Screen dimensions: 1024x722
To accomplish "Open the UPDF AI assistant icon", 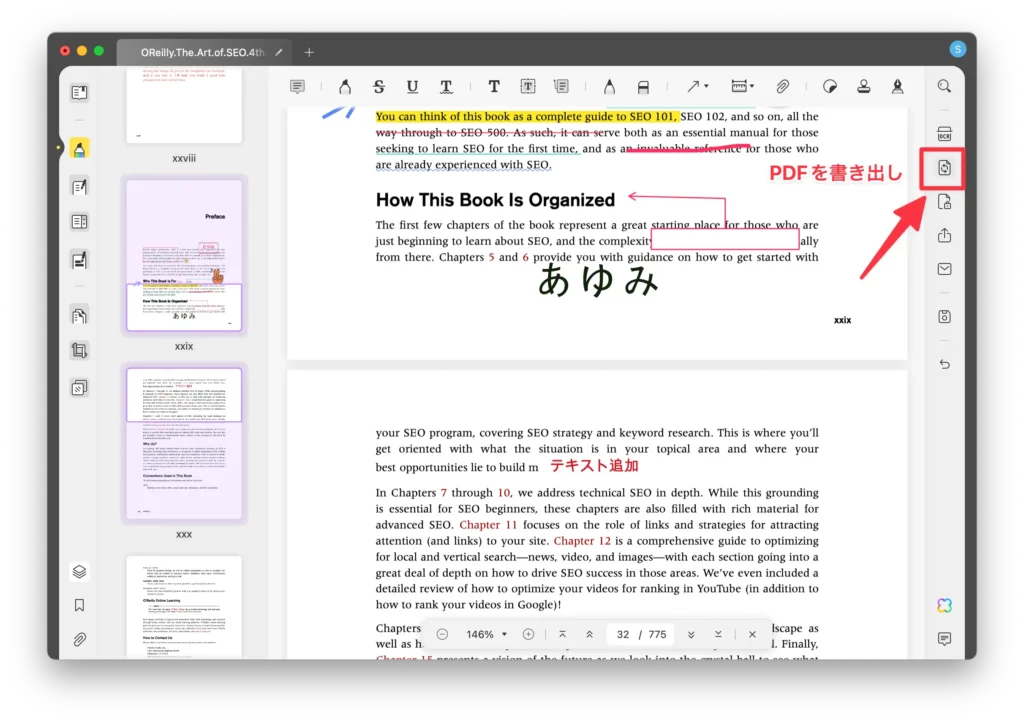I will [944, 606].
